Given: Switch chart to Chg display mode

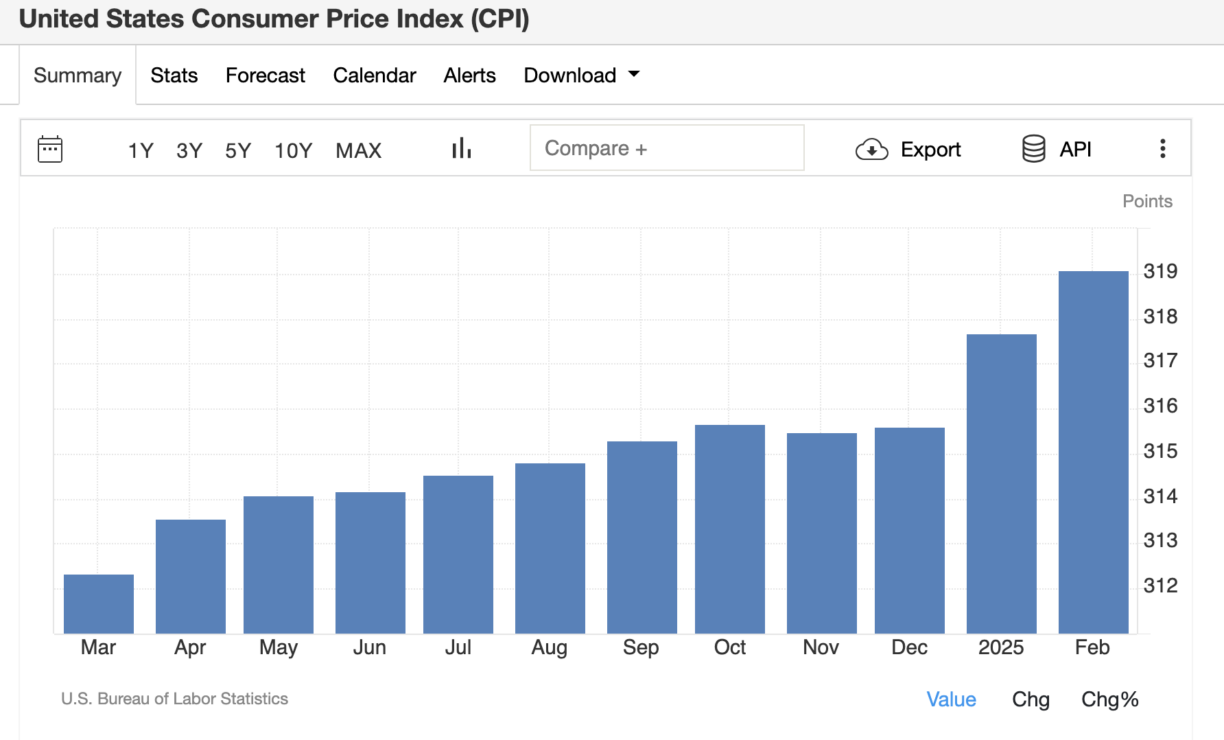Looking at the screenshot, I should [x=1031, y=699].
